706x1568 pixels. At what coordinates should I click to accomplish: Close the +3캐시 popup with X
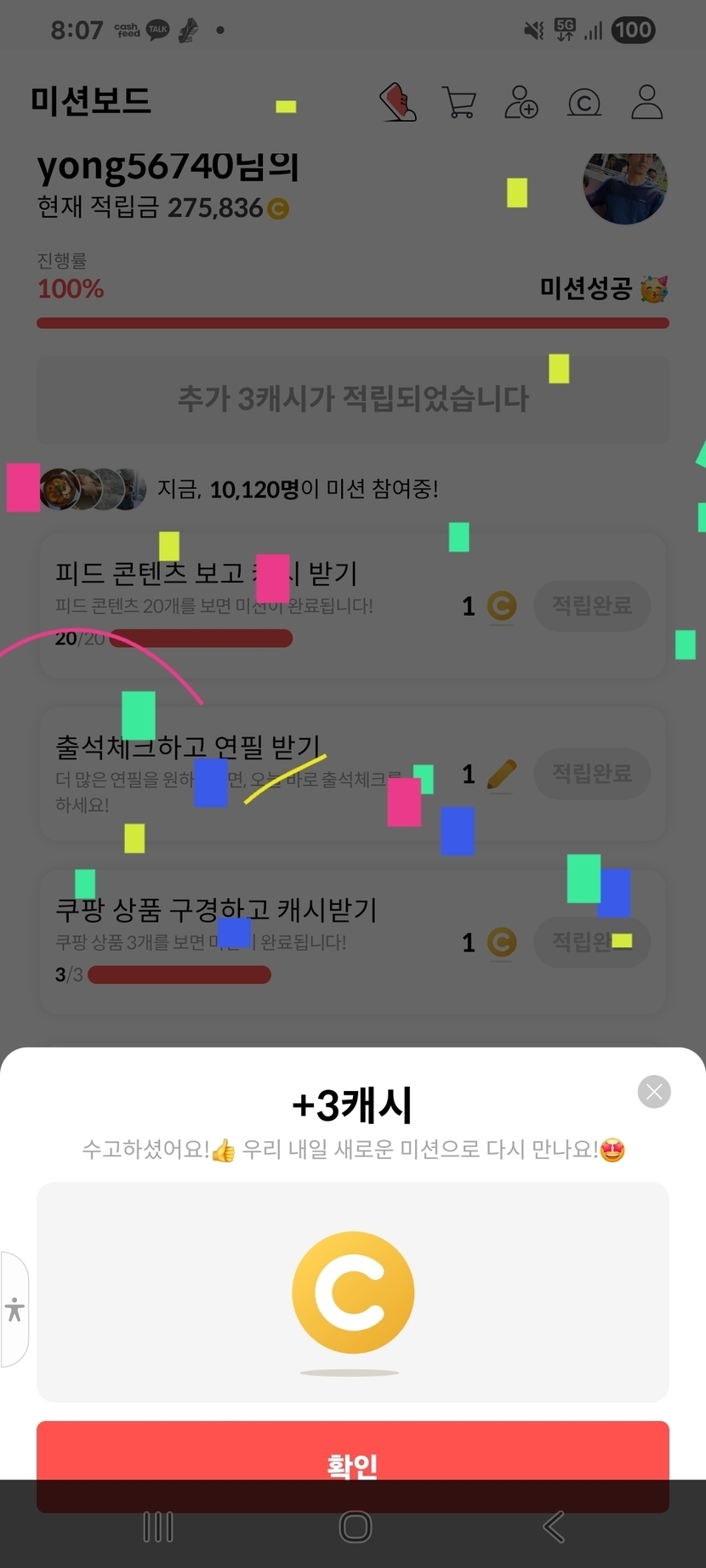[x=654, y=1092]
